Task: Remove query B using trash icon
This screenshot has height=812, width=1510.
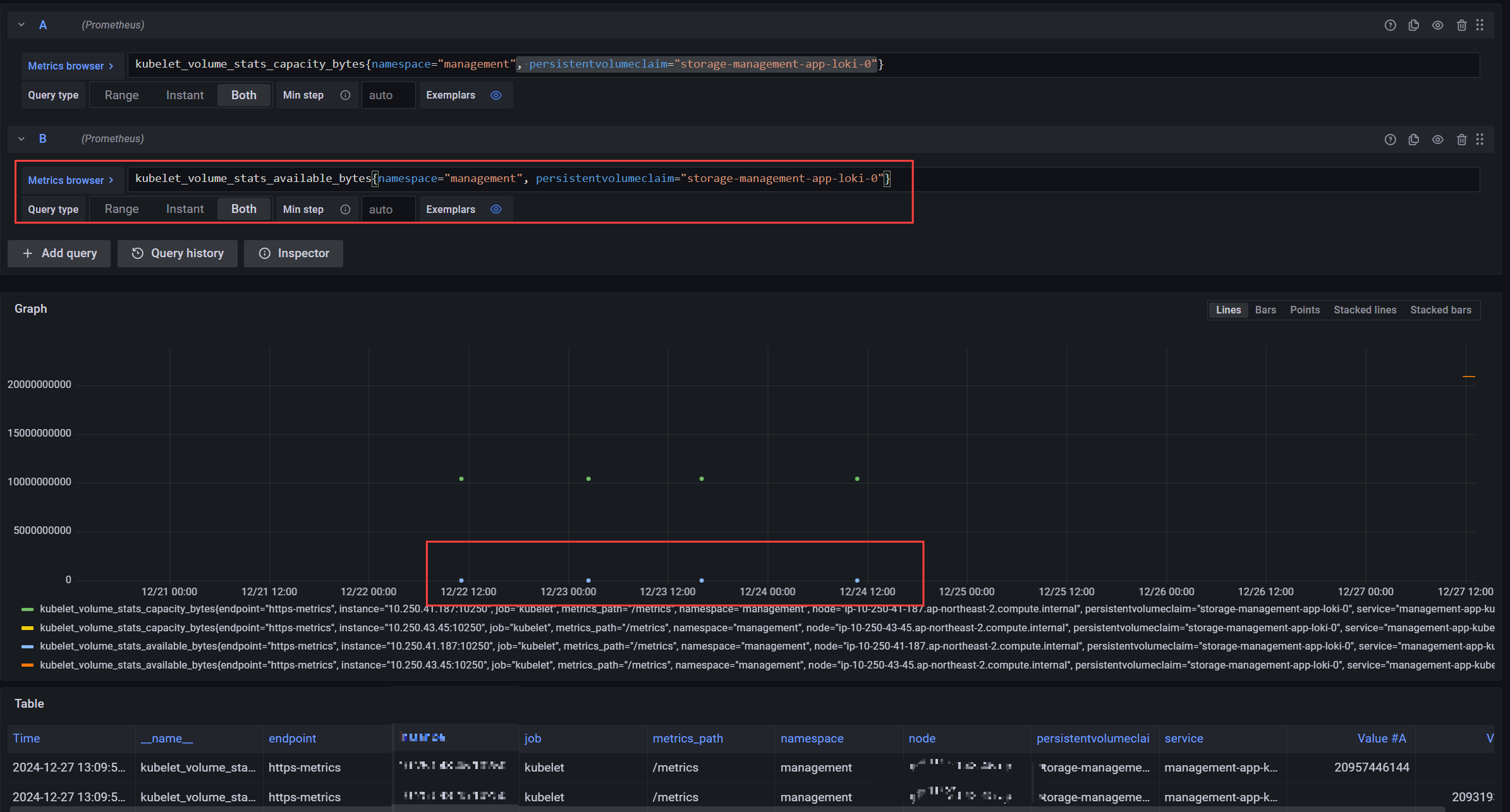Action: 1461,140
